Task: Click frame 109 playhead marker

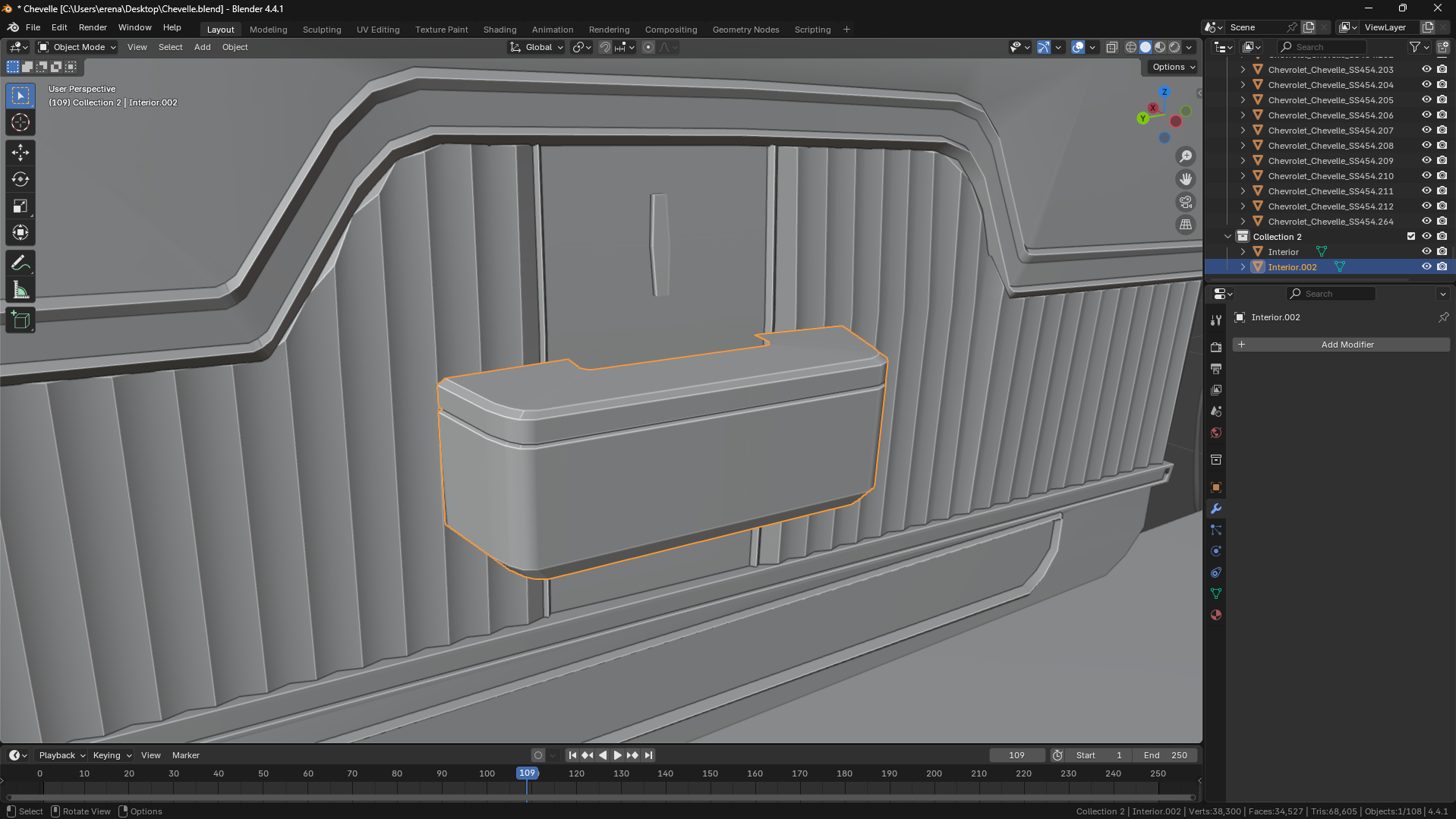Action: click(x=527, y=773)
